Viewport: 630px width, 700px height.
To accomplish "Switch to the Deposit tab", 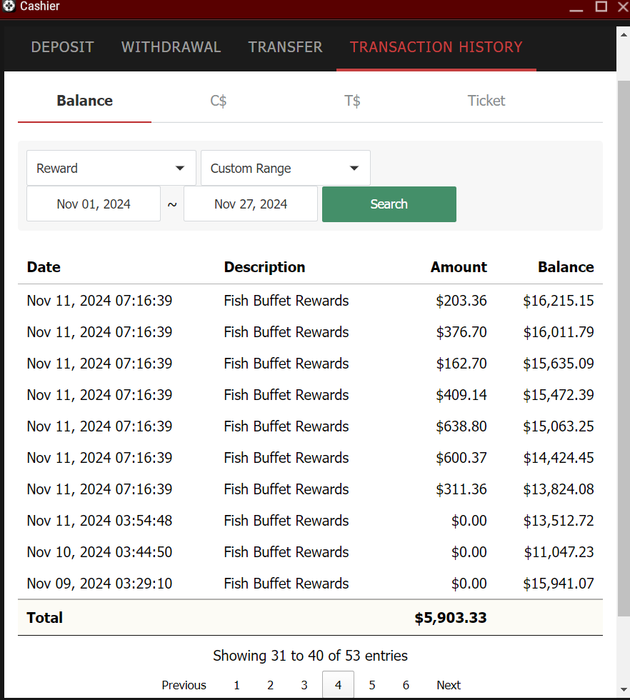I will click(62, 47).
